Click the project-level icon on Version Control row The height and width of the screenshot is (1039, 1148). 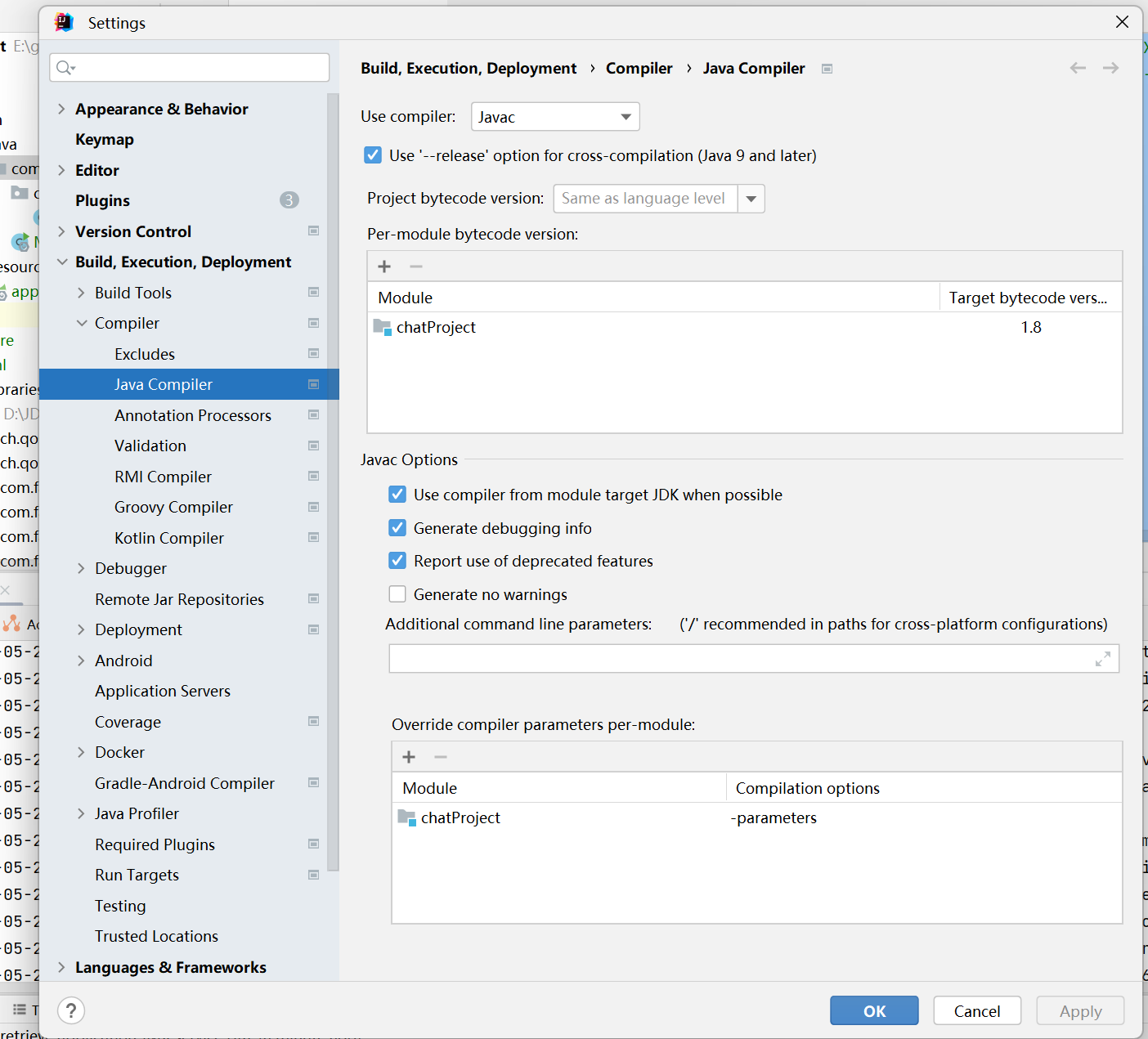(x=313, y=231)
